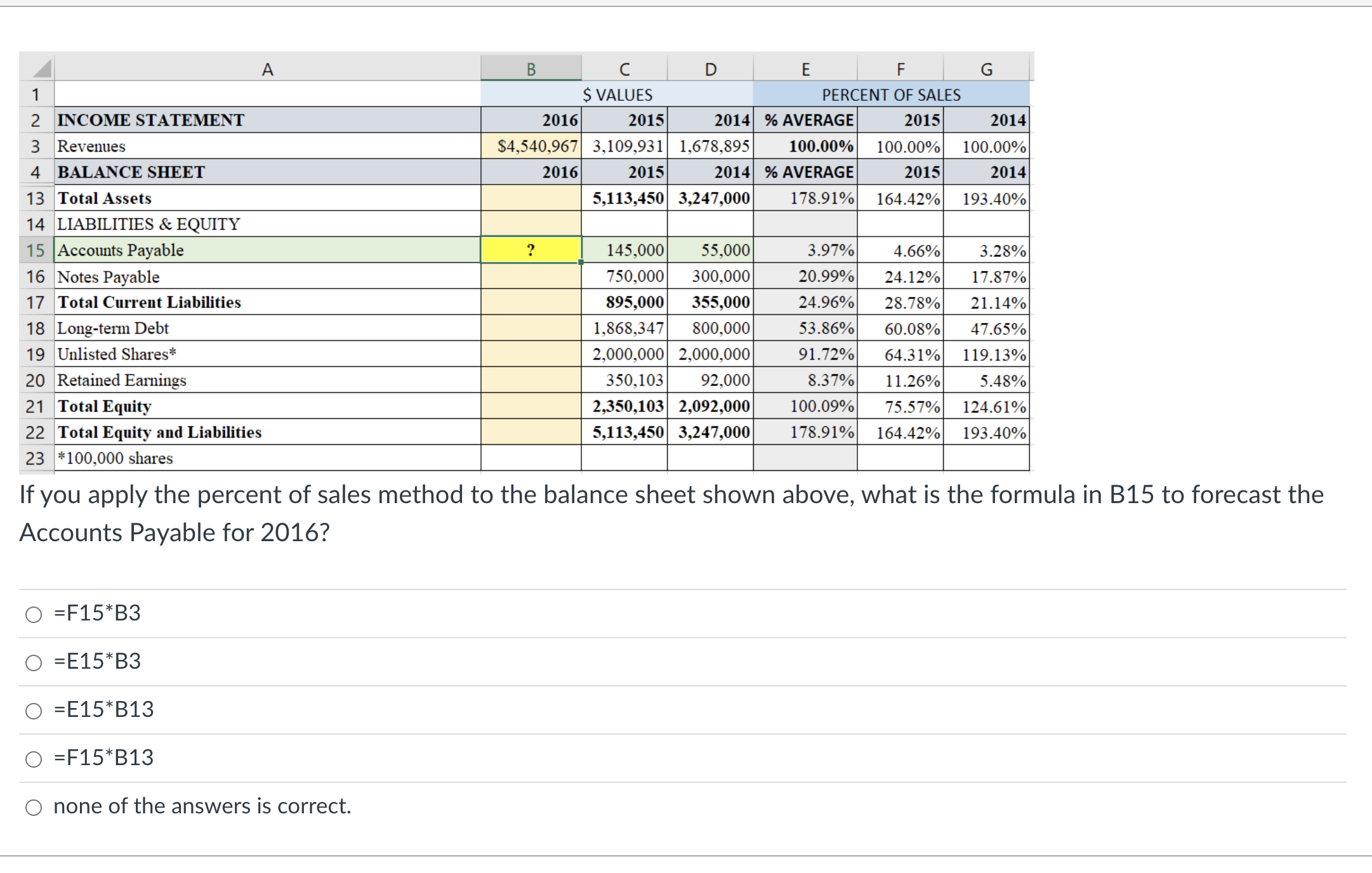
Task: Click the 3.97% average cell
Action: click(x=805, y=250)
